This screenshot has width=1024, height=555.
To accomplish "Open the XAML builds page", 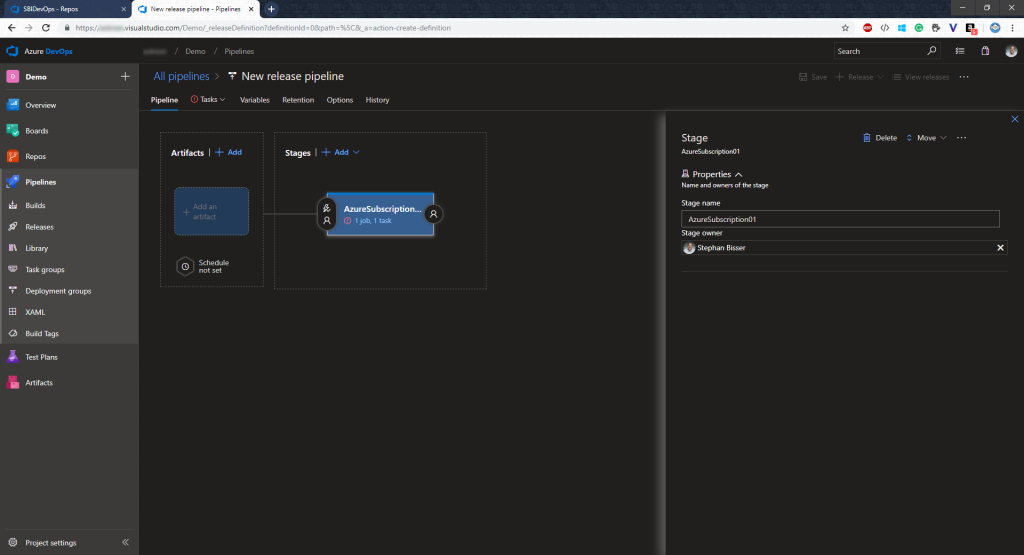I will (35, 312).
